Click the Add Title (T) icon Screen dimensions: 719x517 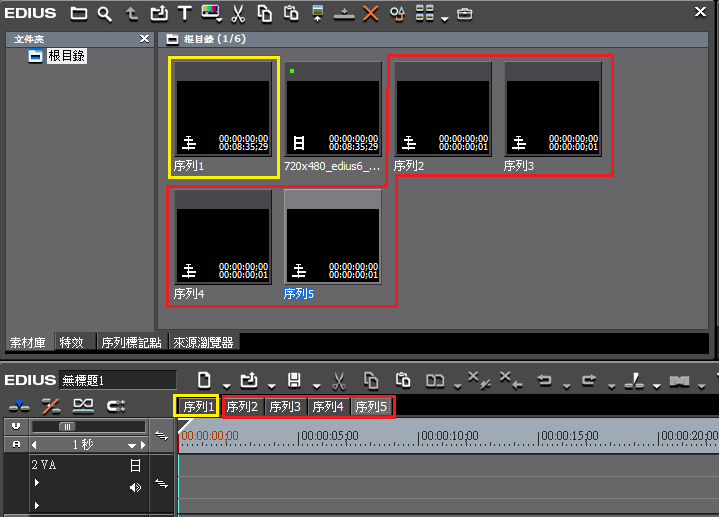tap(184, 14)
